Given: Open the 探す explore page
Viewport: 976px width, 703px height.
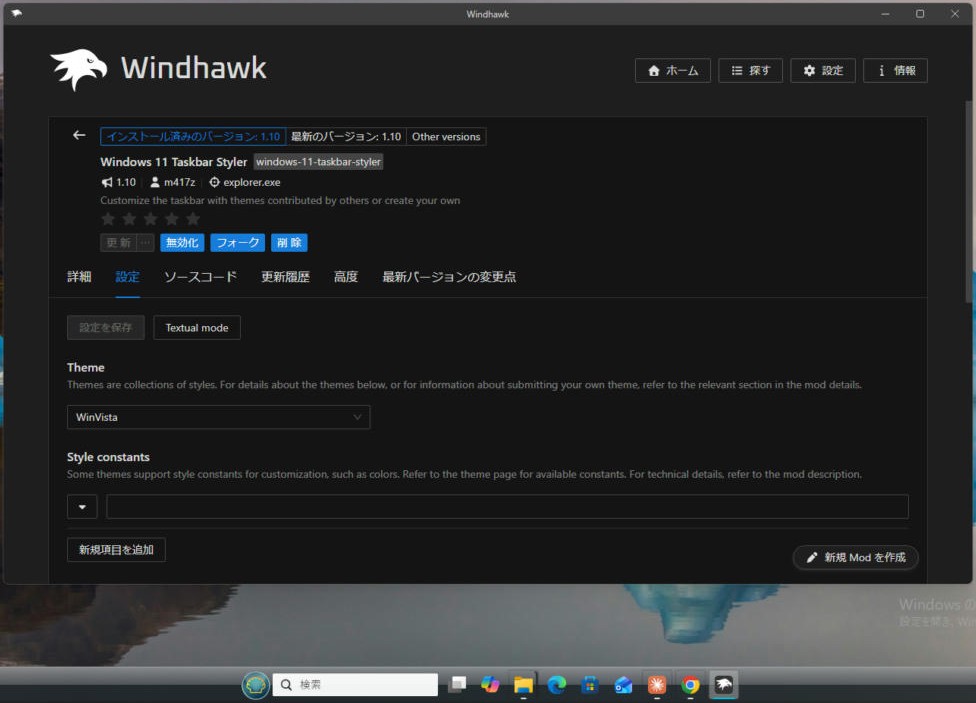Looking at the screenshot, I should point(750,70).
